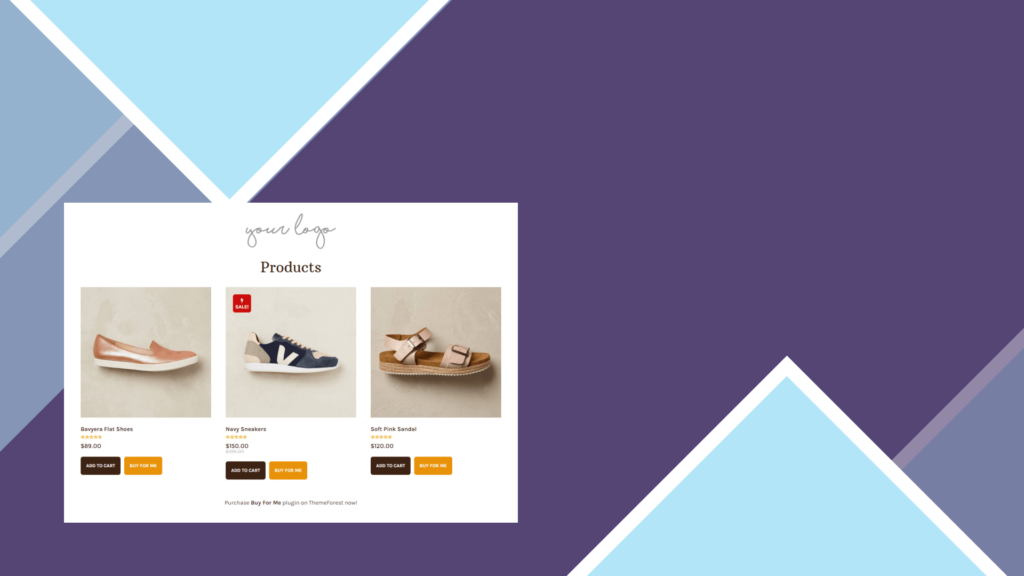The width and height of the screenshot is (1024, 576).
Task: Click Buy For Me under Navy Sneakers
Action: (288, 470)
